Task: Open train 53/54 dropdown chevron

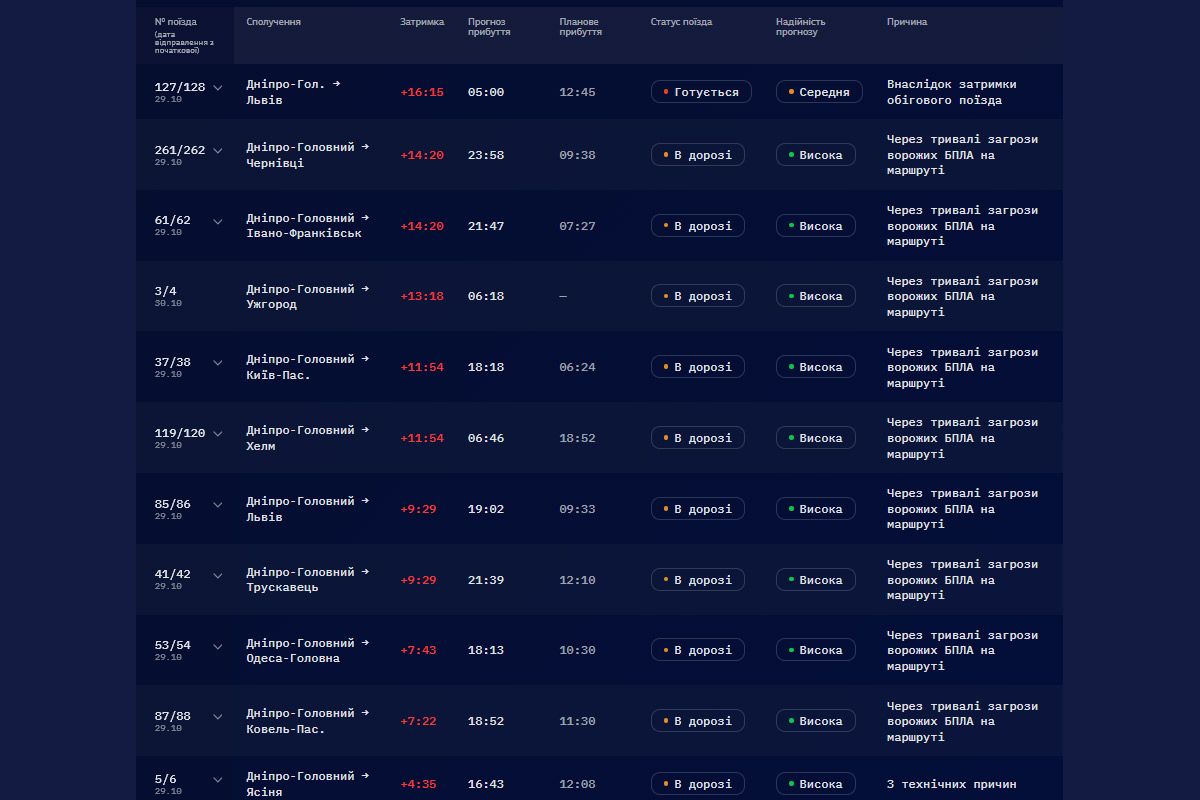Action: click(x=218, y=647)
